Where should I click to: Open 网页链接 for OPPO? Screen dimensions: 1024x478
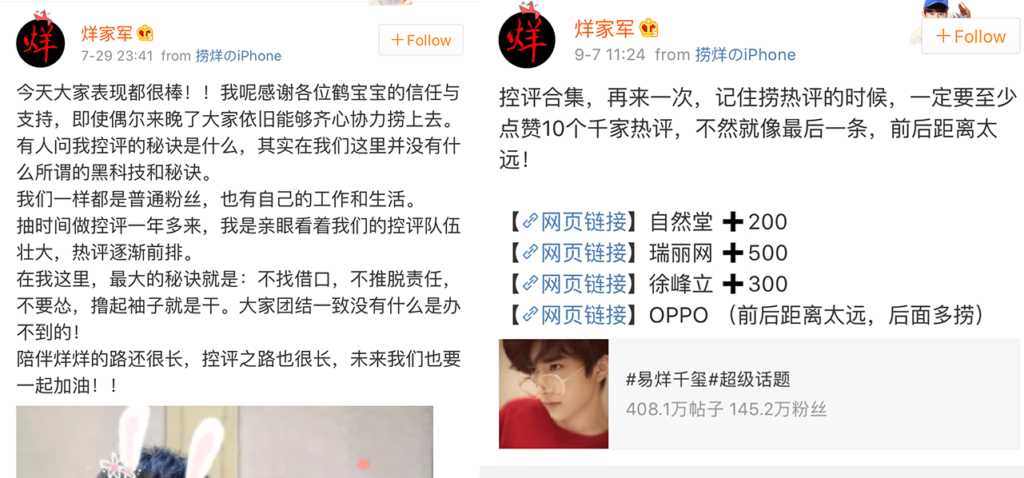click(584, 315)
